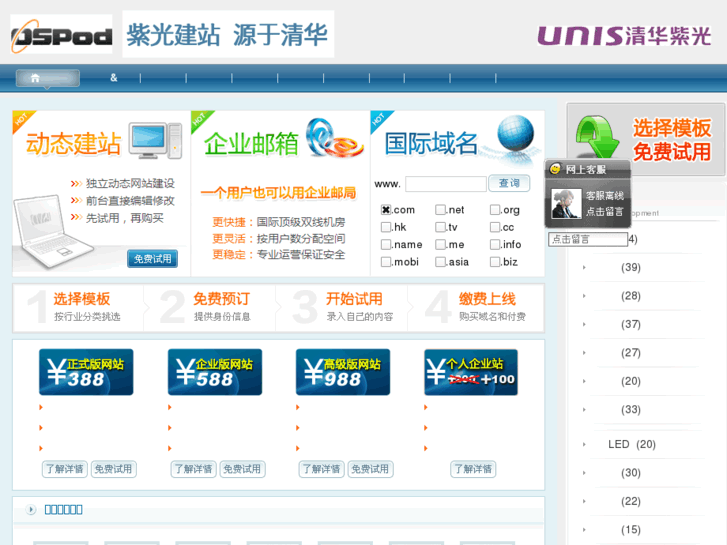Click inside the www. domain input field
The image size is (727, 545).
pos(446,184)
